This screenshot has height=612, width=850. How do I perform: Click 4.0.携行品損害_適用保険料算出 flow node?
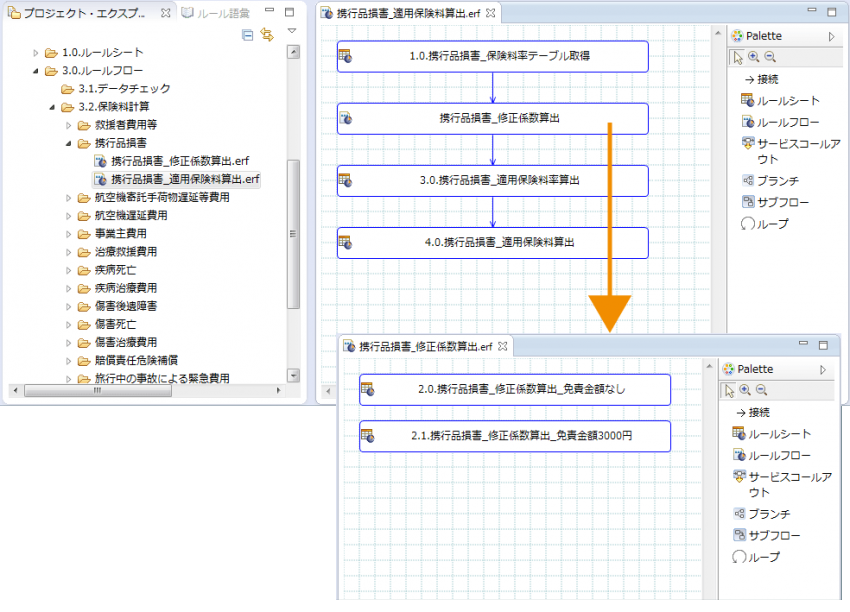(x=493, y=242)
